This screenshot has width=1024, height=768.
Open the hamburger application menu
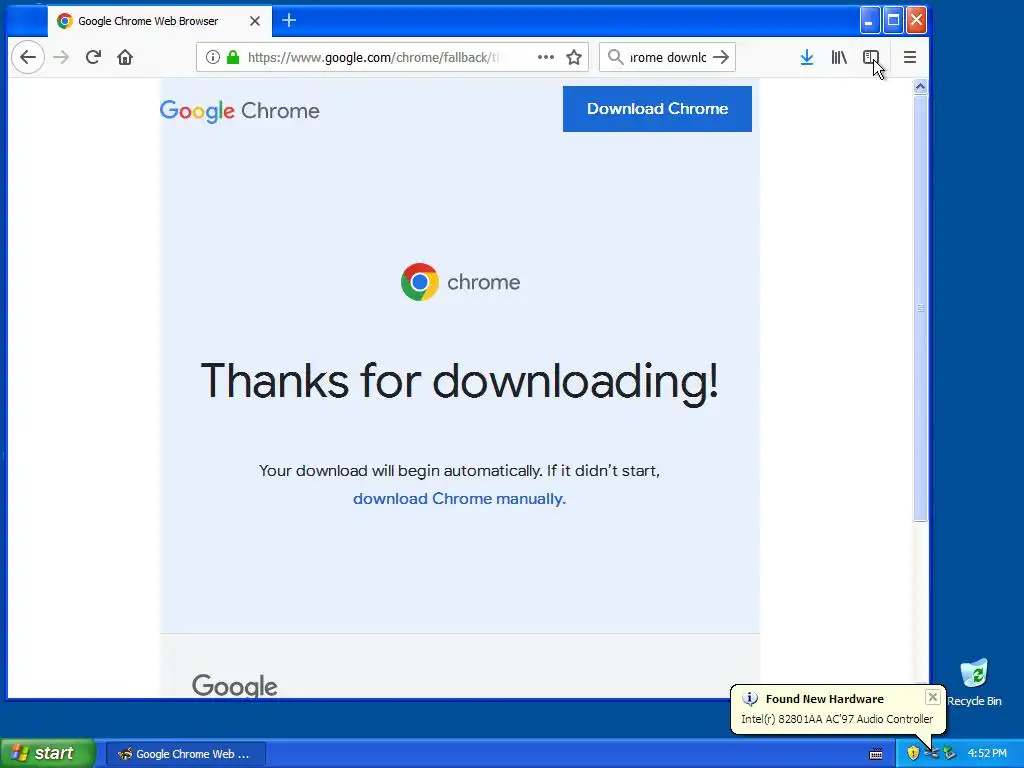(910, 57)
